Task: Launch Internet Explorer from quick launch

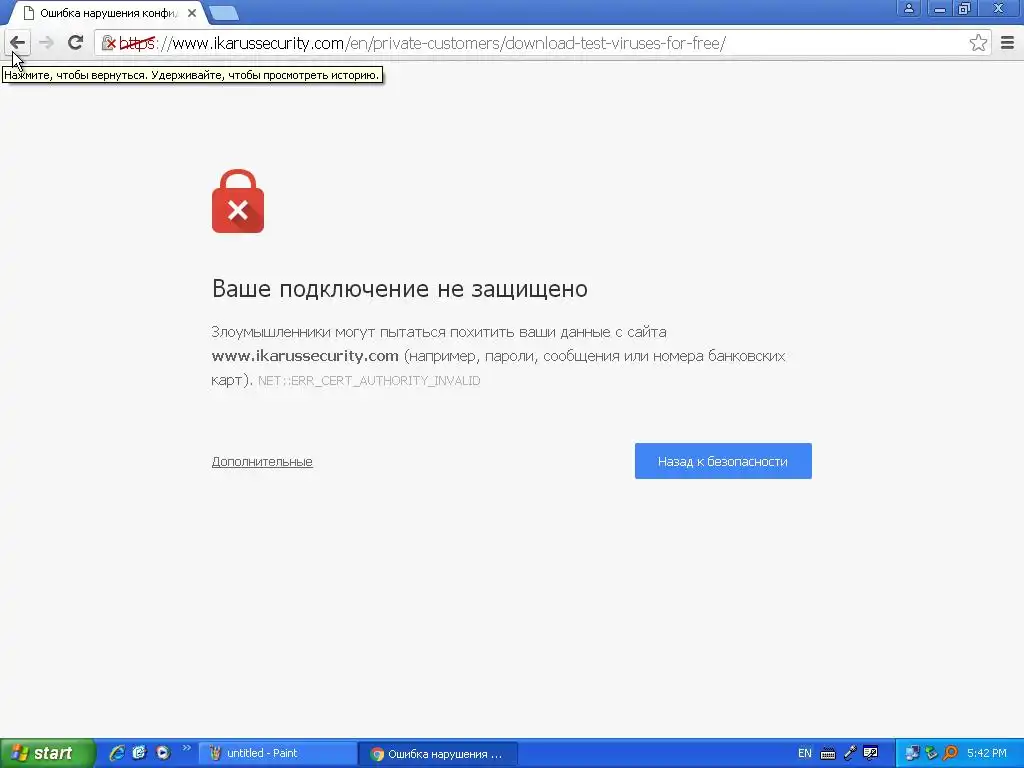Action: coord(117,753)
